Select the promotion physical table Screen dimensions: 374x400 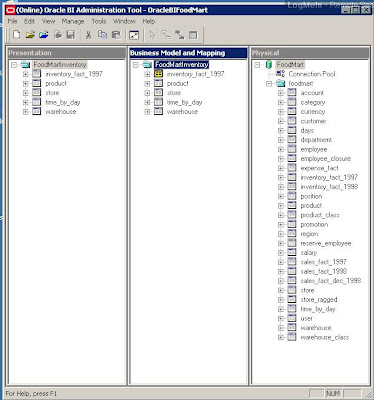point(314,224)
